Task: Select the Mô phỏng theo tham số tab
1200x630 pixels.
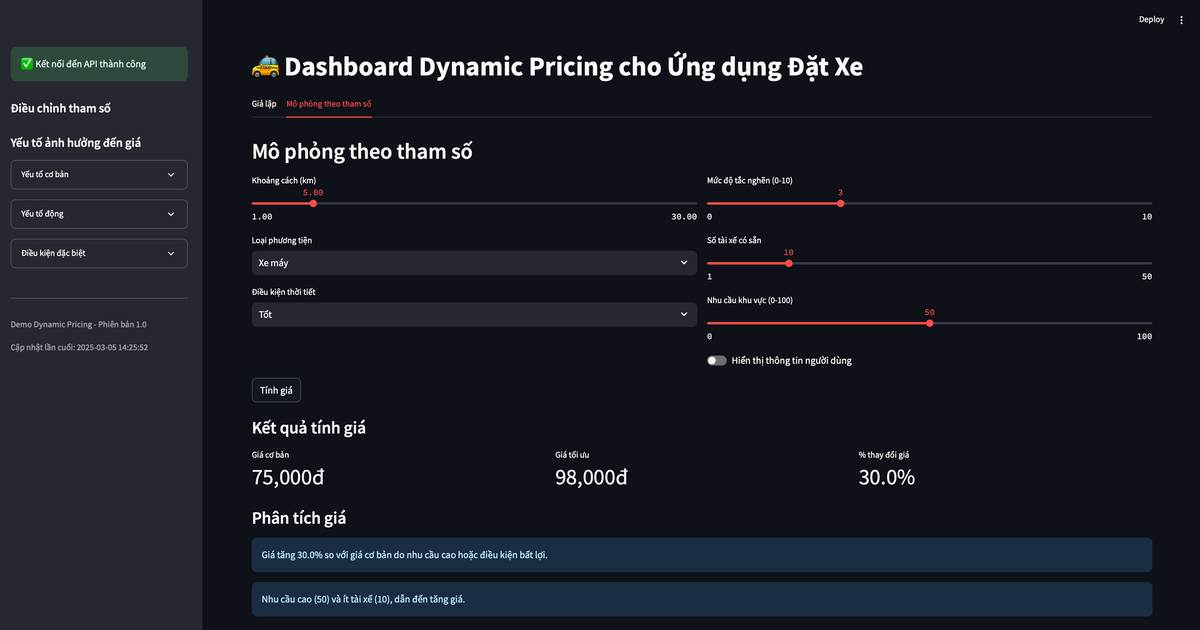Action: tap(328, 103)
